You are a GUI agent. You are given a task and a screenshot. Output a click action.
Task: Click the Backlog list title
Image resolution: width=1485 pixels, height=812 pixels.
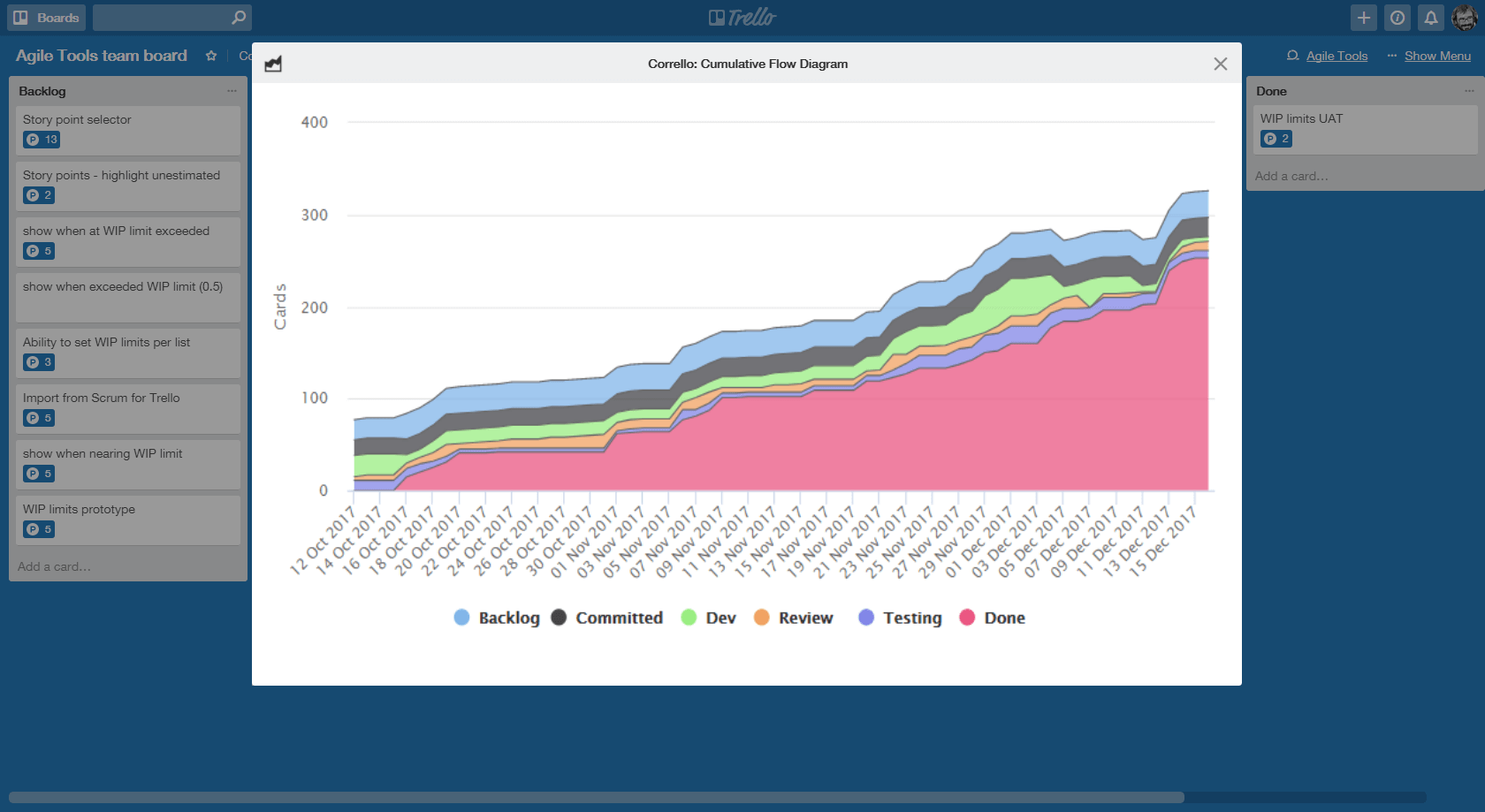click(x=42, y=91)
